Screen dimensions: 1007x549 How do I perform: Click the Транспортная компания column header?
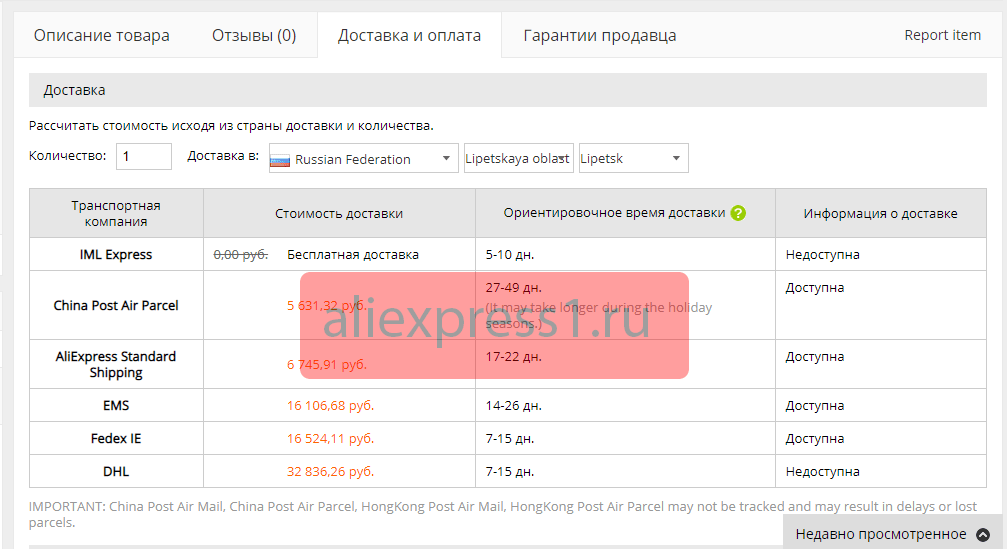[x=116, y=213]
